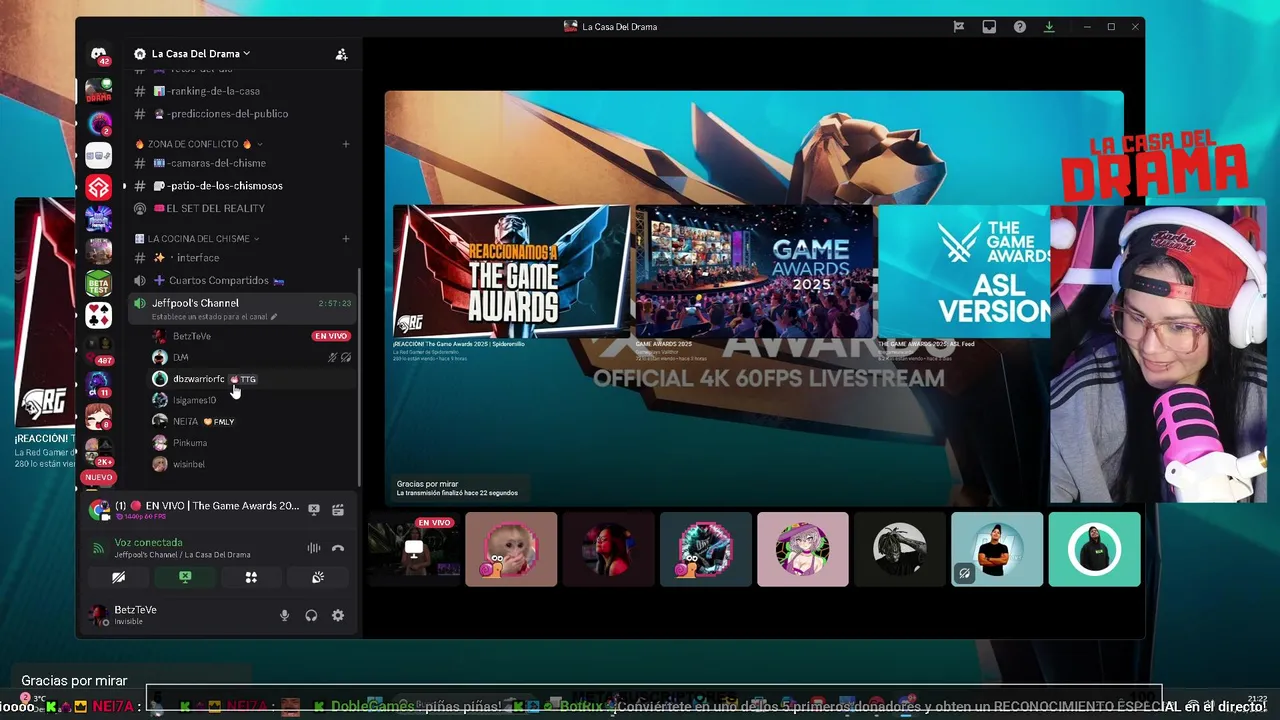Open Game Awards 2025 orchestra stream thumbnail
Viewport: 1280px width, 720px height.
(754, 271)
